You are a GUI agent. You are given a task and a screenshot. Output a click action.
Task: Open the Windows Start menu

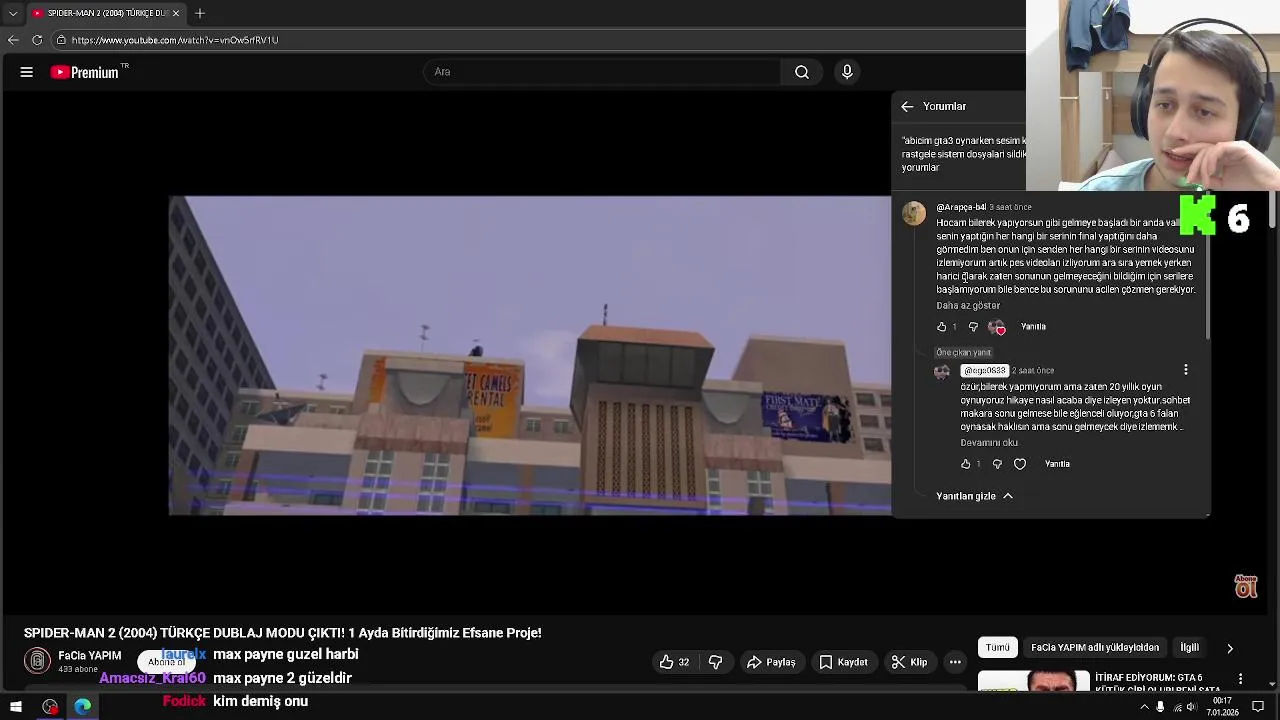tap(16, 707)
